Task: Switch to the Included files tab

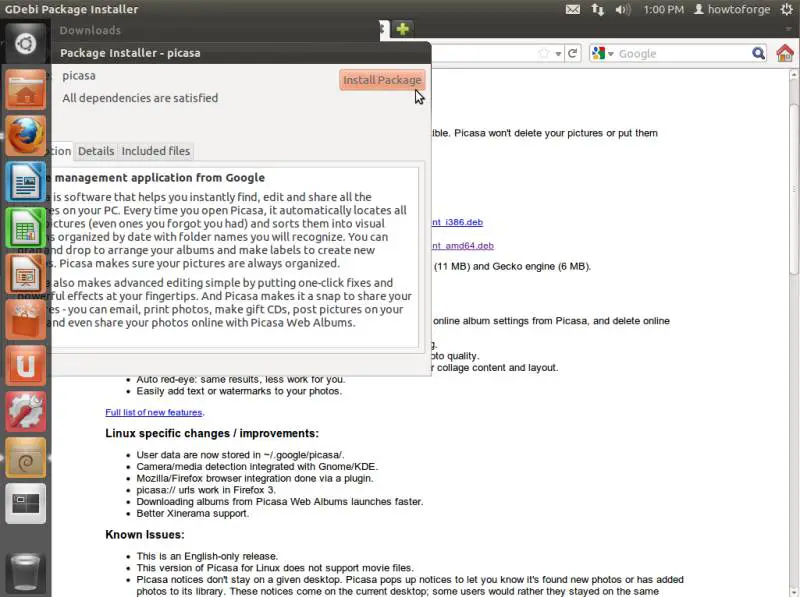Action: [x=156, y=151]
